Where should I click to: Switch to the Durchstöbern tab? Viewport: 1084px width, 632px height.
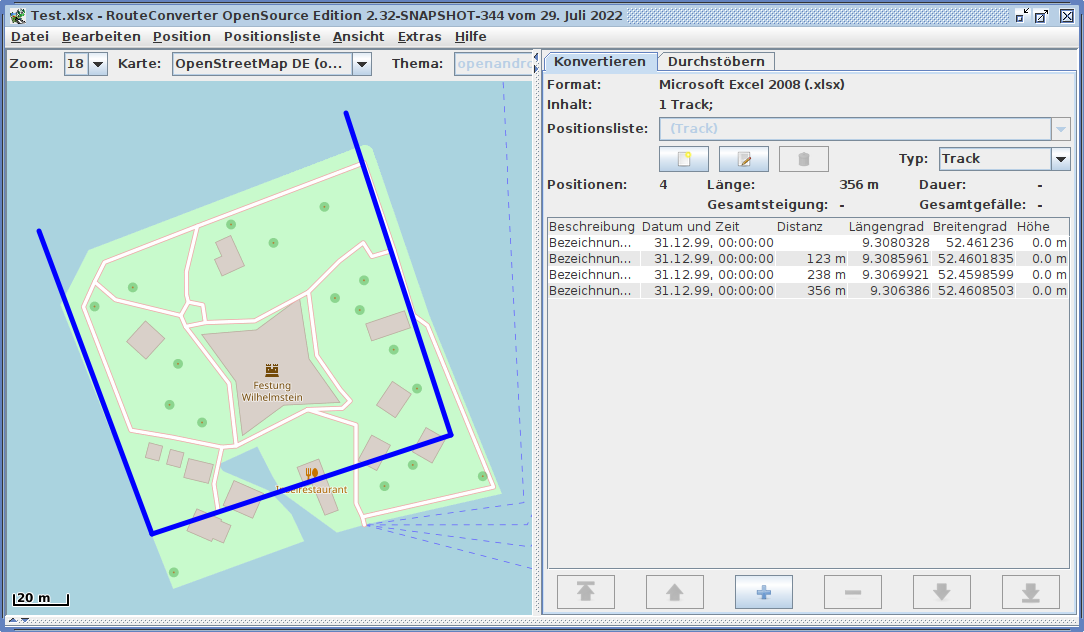point(716,62)
